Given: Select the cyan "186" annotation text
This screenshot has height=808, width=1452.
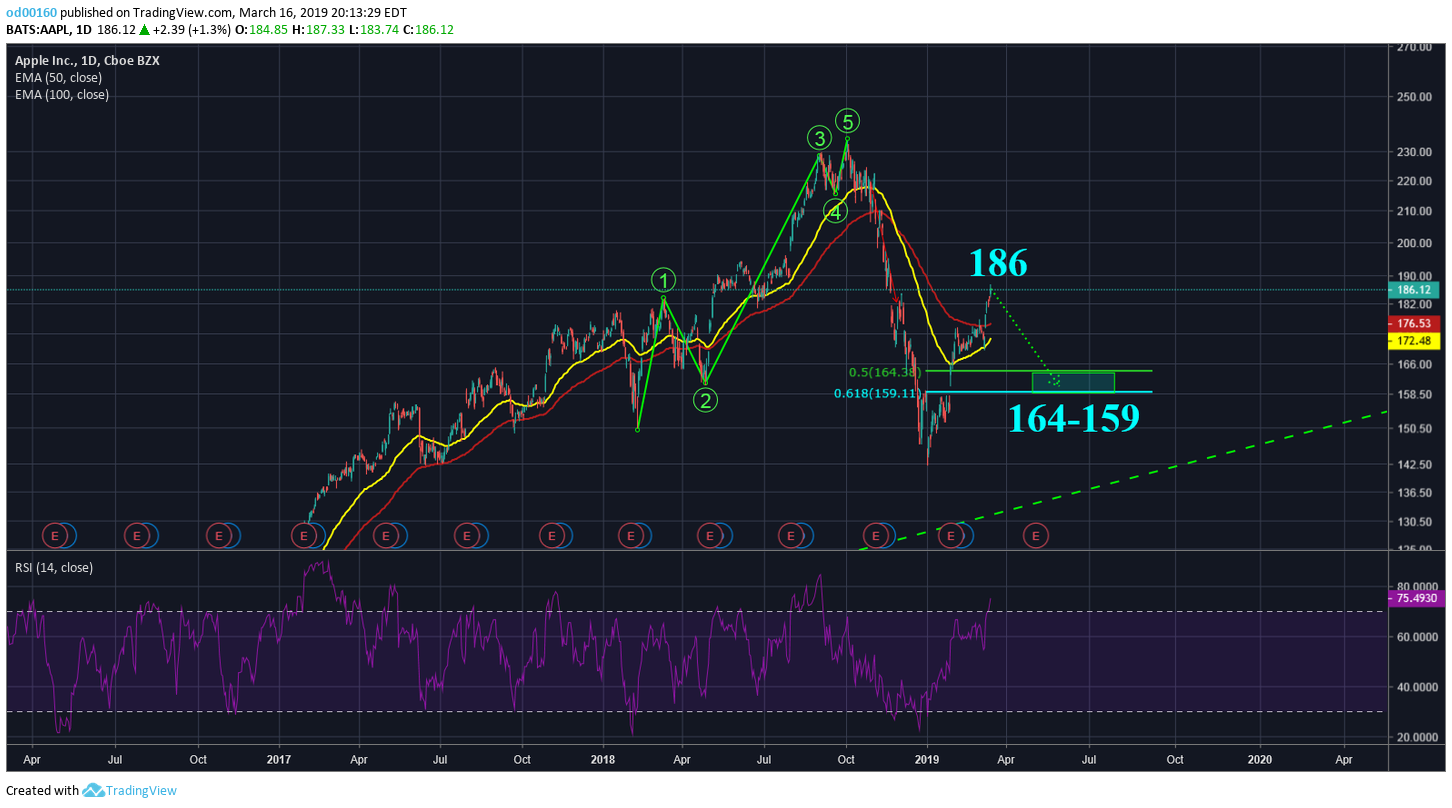Looking at the screenshot, I should pos(998,263).
